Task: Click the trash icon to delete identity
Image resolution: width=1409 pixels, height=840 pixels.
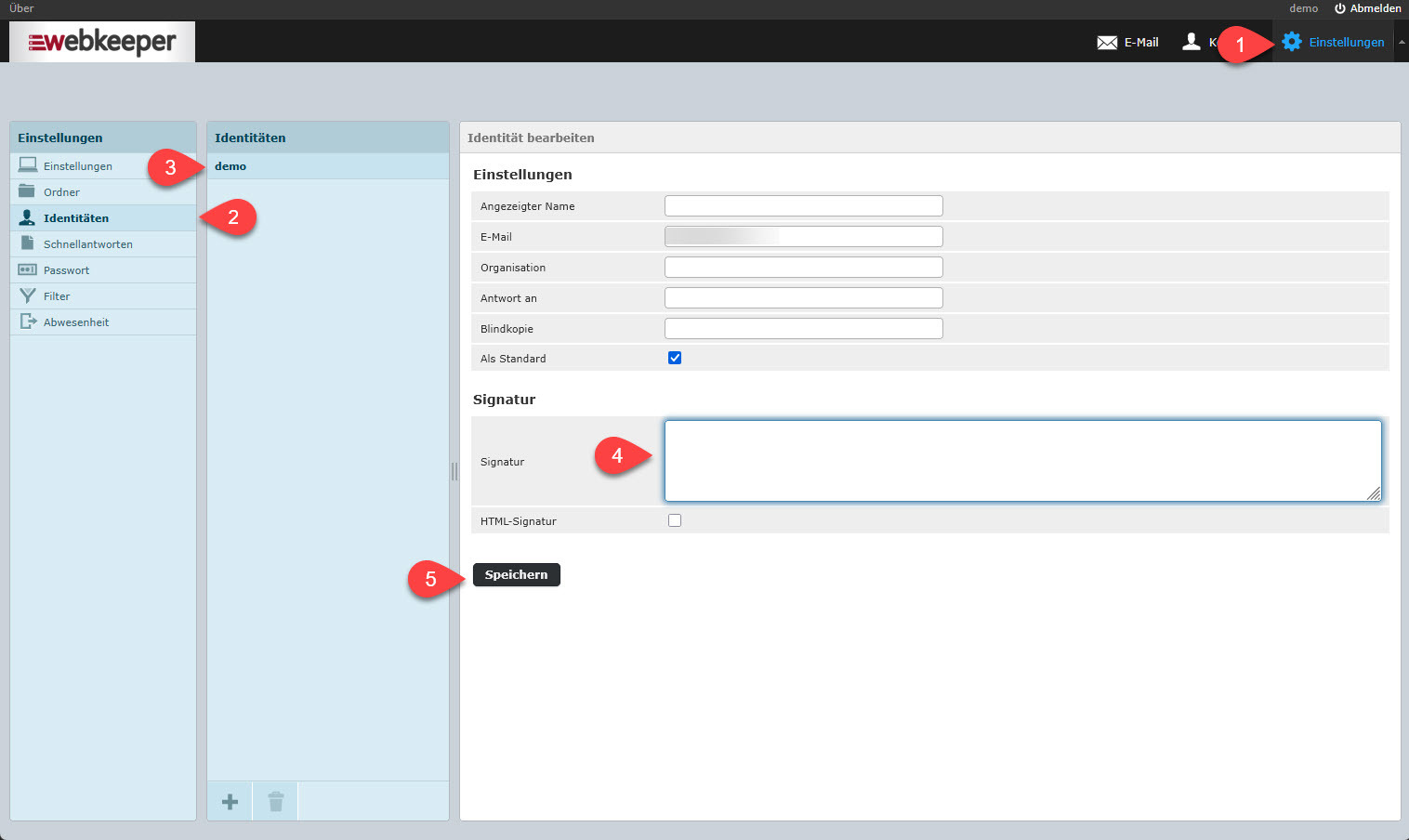Action: click(x=276, y=802)
